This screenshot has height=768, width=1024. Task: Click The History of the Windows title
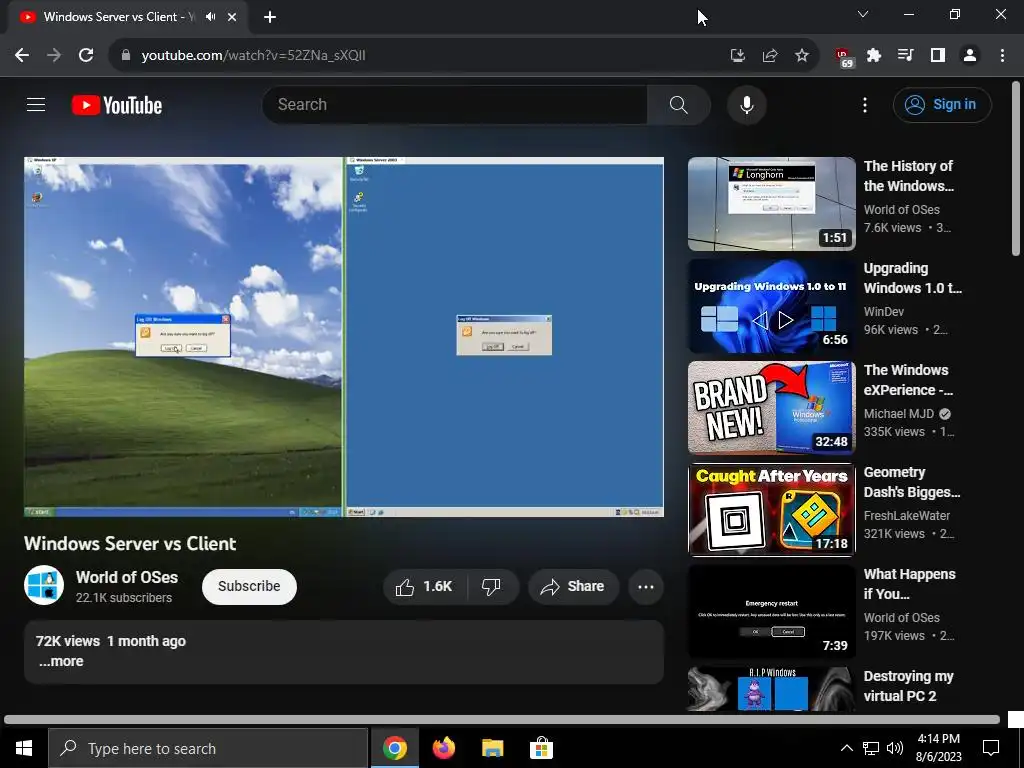click(908, 176)
